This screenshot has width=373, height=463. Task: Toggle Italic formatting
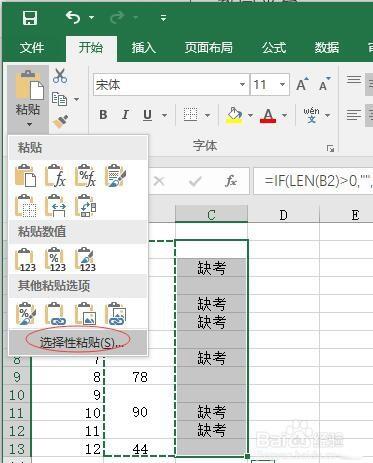point(125,115)
